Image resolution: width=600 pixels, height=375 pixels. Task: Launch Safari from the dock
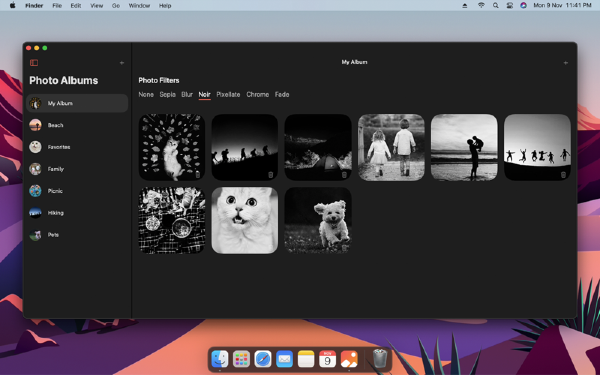click(x=263, y=359)
